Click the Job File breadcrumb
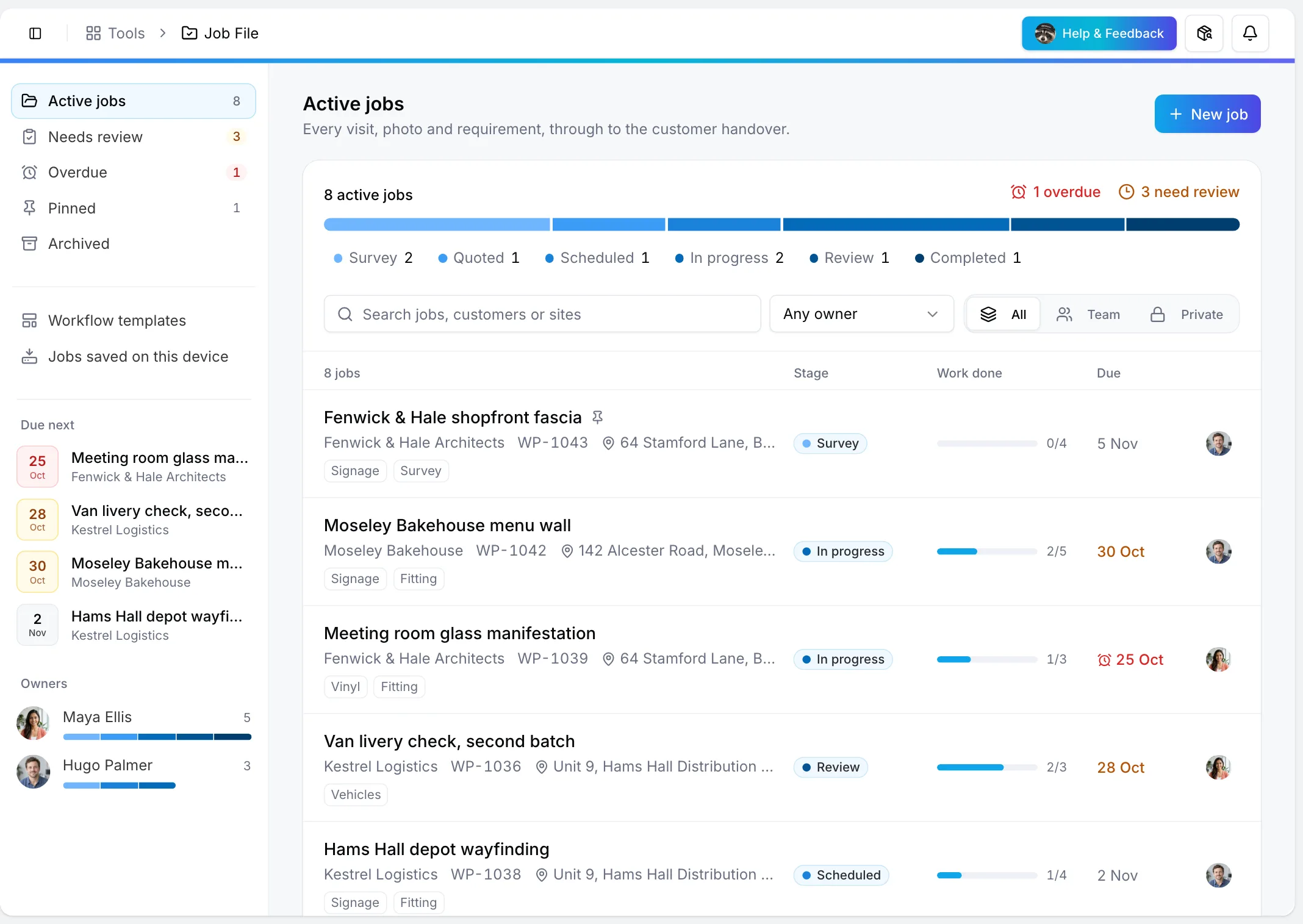This screenshot has width=1303, height=924. point(220,33)
